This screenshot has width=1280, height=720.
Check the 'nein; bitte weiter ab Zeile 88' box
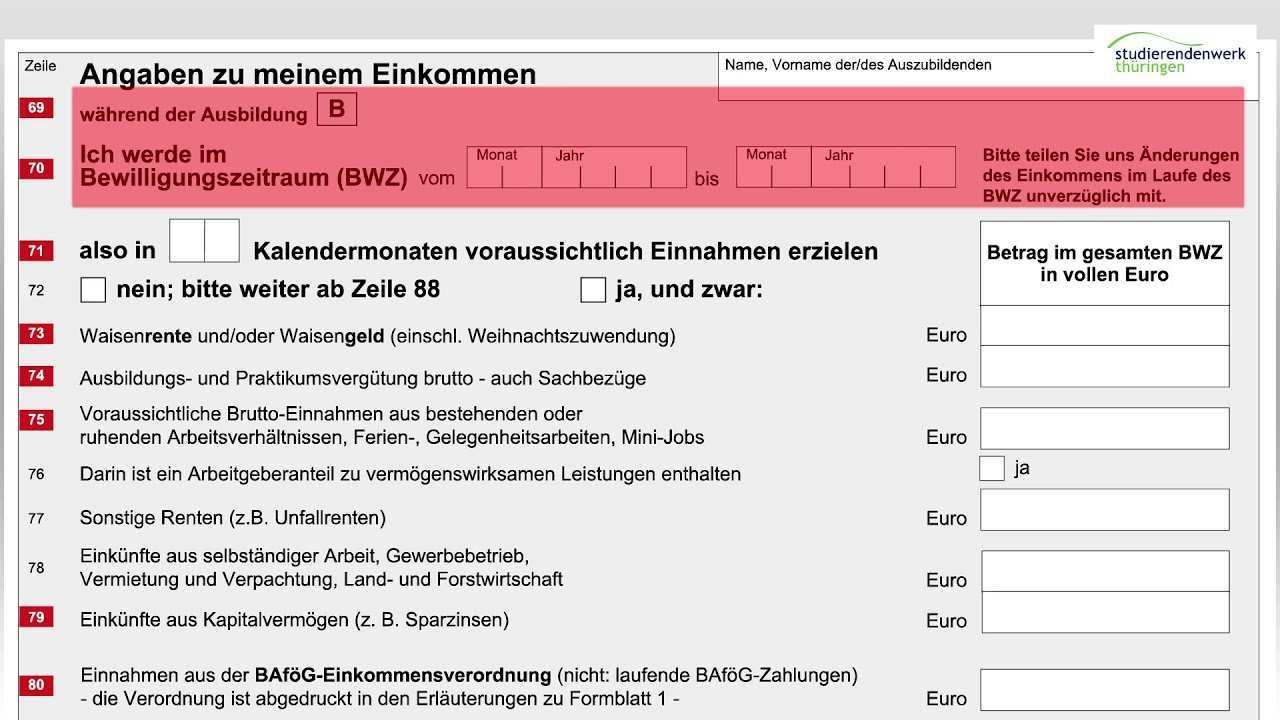click(x=93, y=290)
